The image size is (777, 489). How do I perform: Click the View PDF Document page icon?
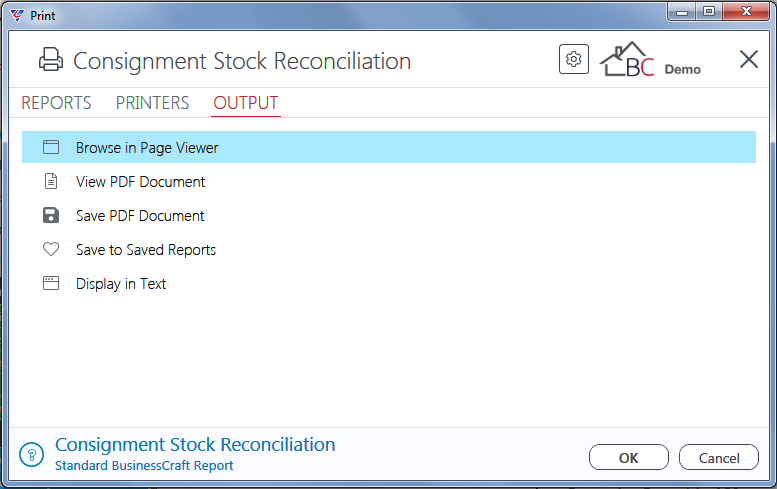pyautogui.click(x=51, y=181)
